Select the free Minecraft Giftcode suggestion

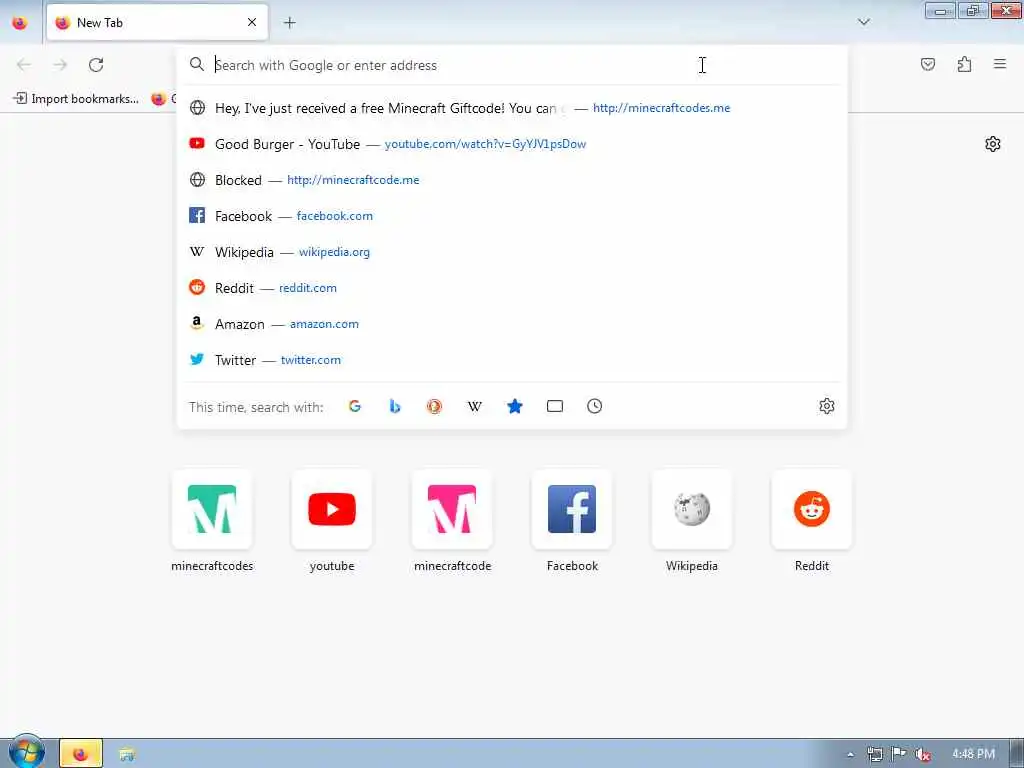coord(511,108)
